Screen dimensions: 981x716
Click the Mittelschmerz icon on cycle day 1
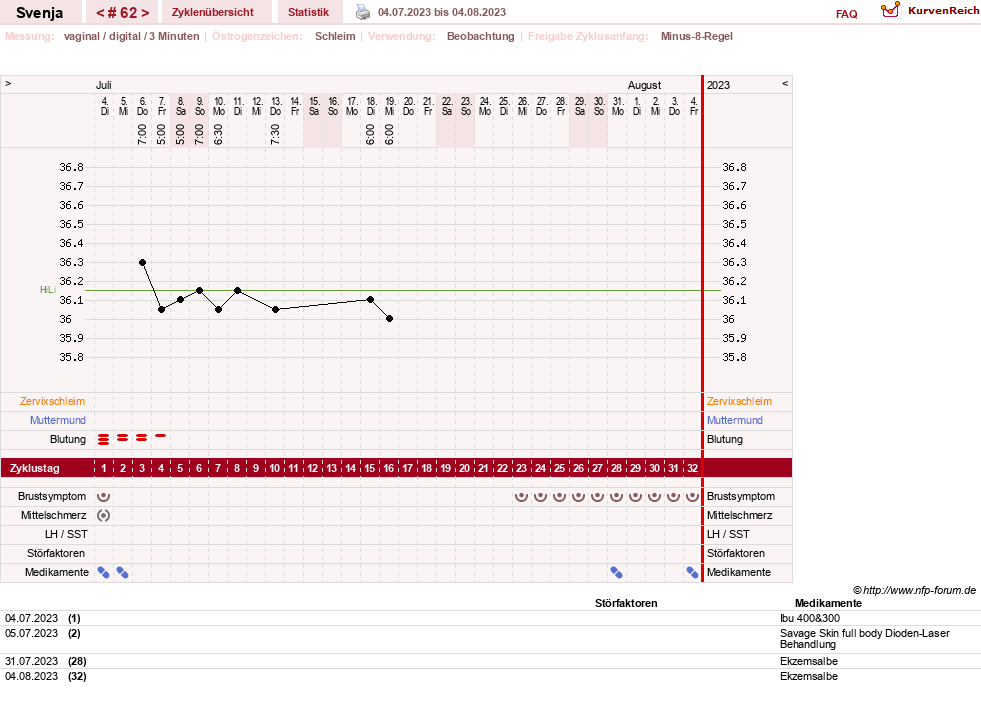click(x=104, y=515)
